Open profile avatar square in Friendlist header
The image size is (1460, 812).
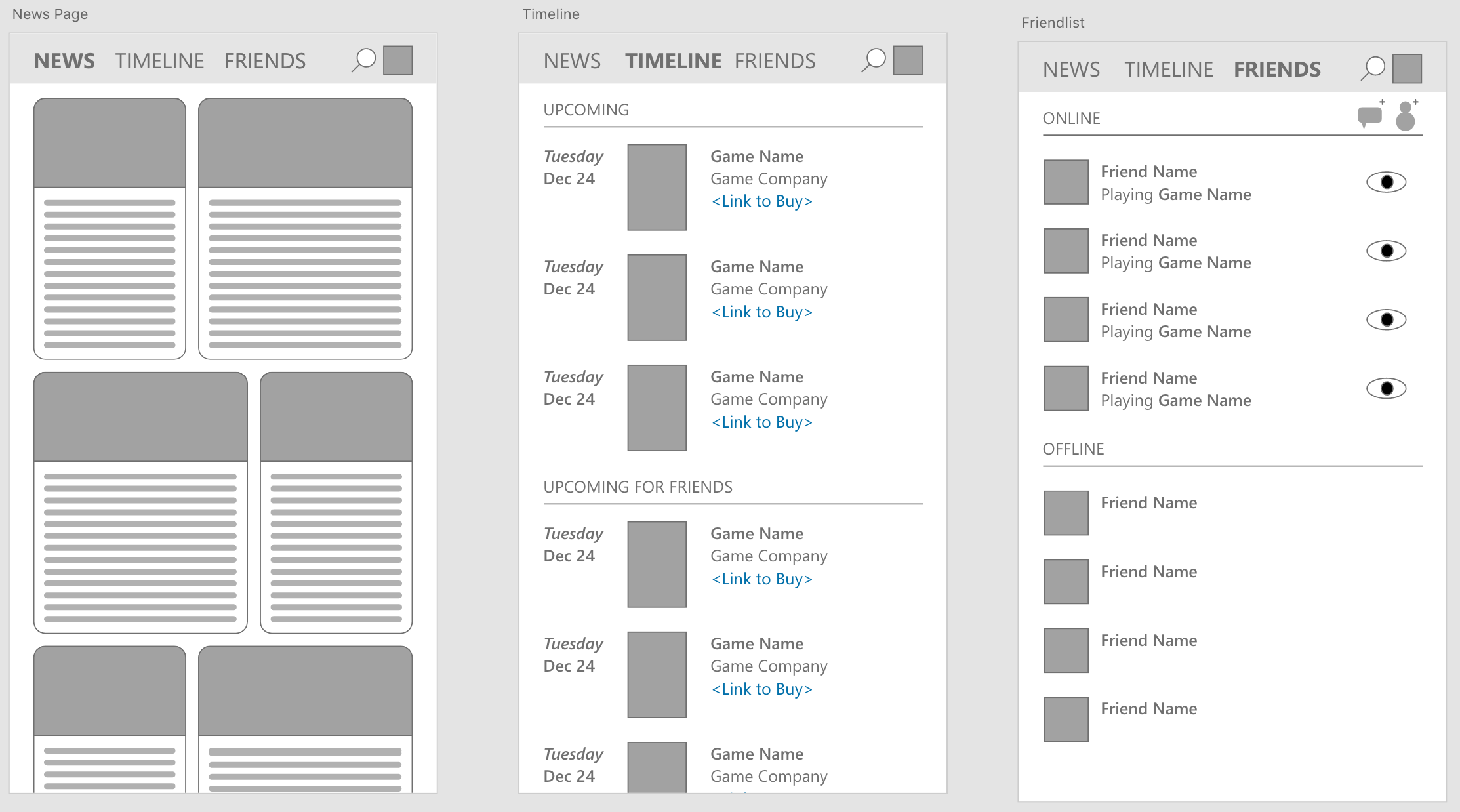(x=1407, y=69)
